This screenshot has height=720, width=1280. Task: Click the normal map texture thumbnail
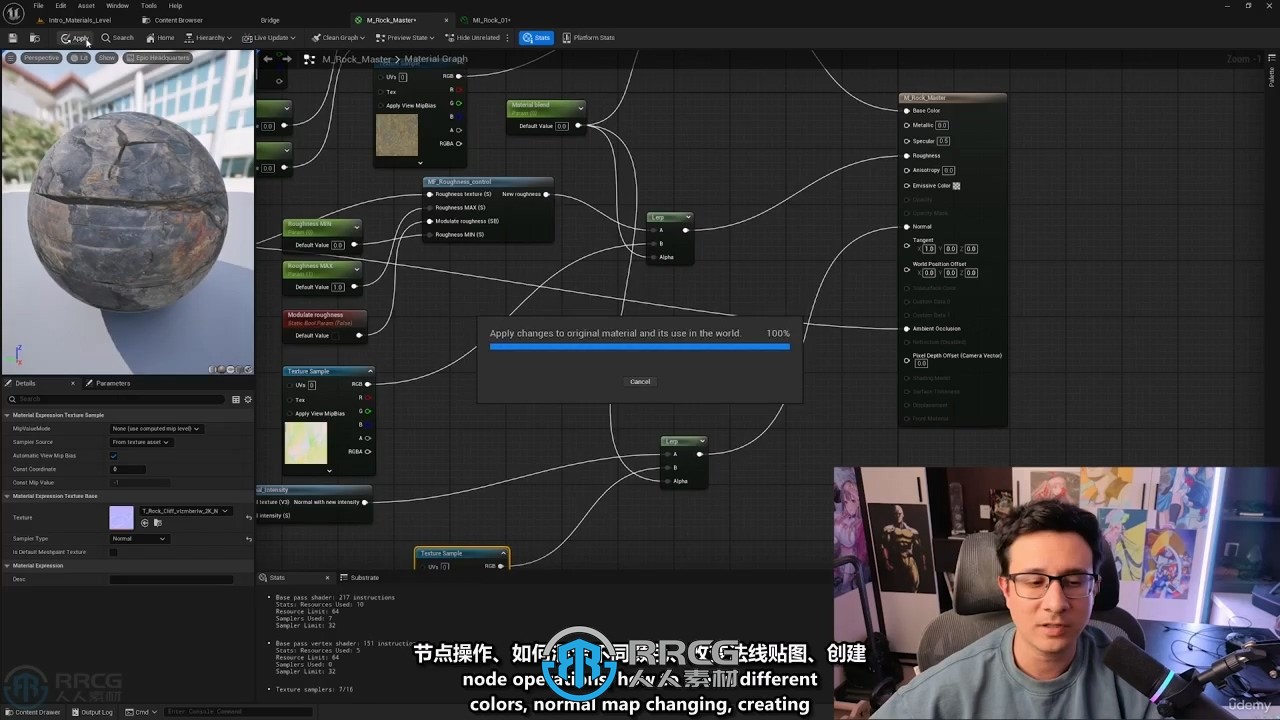121,518
